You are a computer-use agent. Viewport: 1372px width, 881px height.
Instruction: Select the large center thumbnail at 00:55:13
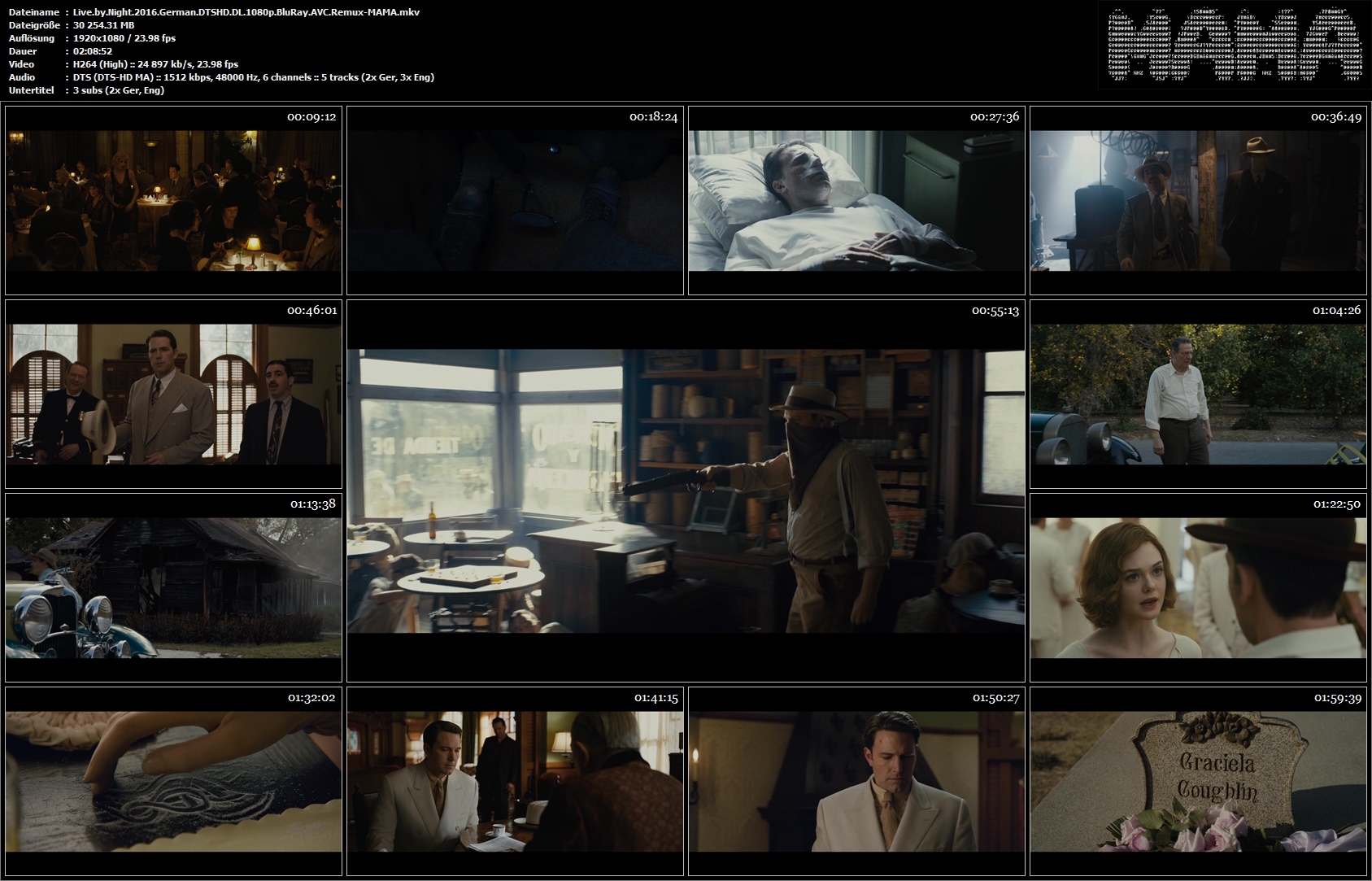(x=686, y=491)
